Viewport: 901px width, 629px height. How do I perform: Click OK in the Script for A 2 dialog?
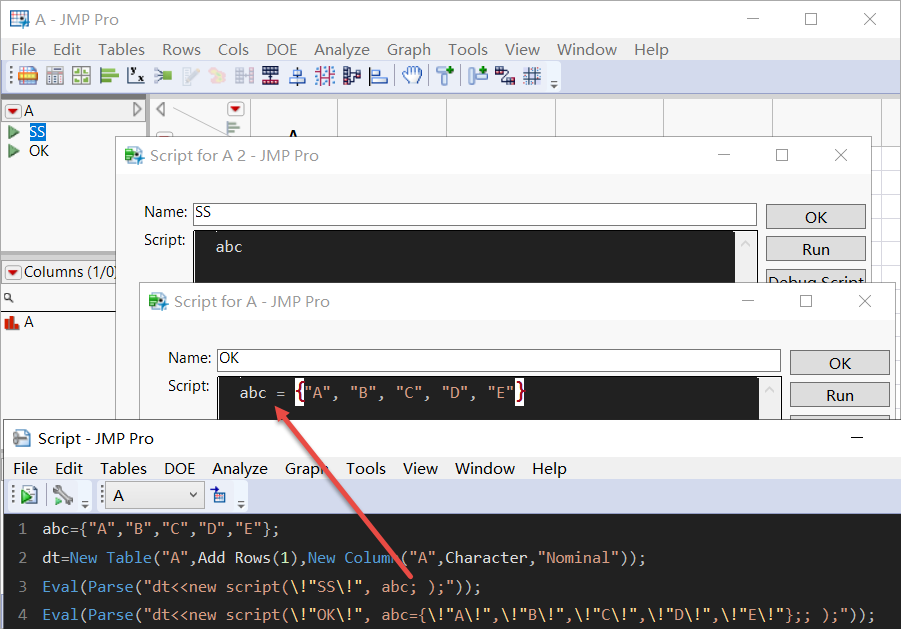pyautogui.click(x=815, y=217)
